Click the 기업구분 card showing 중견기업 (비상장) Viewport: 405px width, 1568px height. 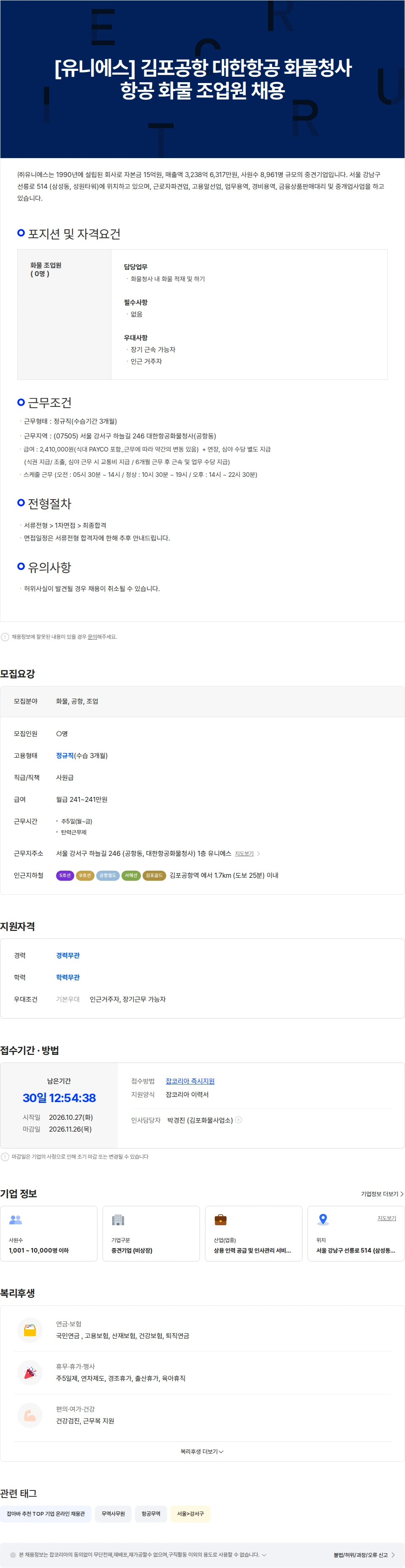click(151, 1234)
